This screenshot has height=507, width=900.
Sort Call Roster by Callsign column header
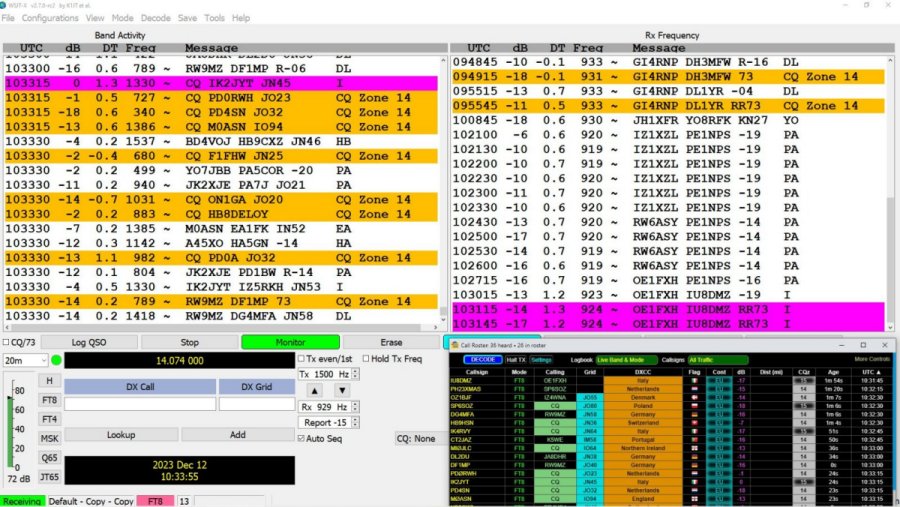click(477, 372)
